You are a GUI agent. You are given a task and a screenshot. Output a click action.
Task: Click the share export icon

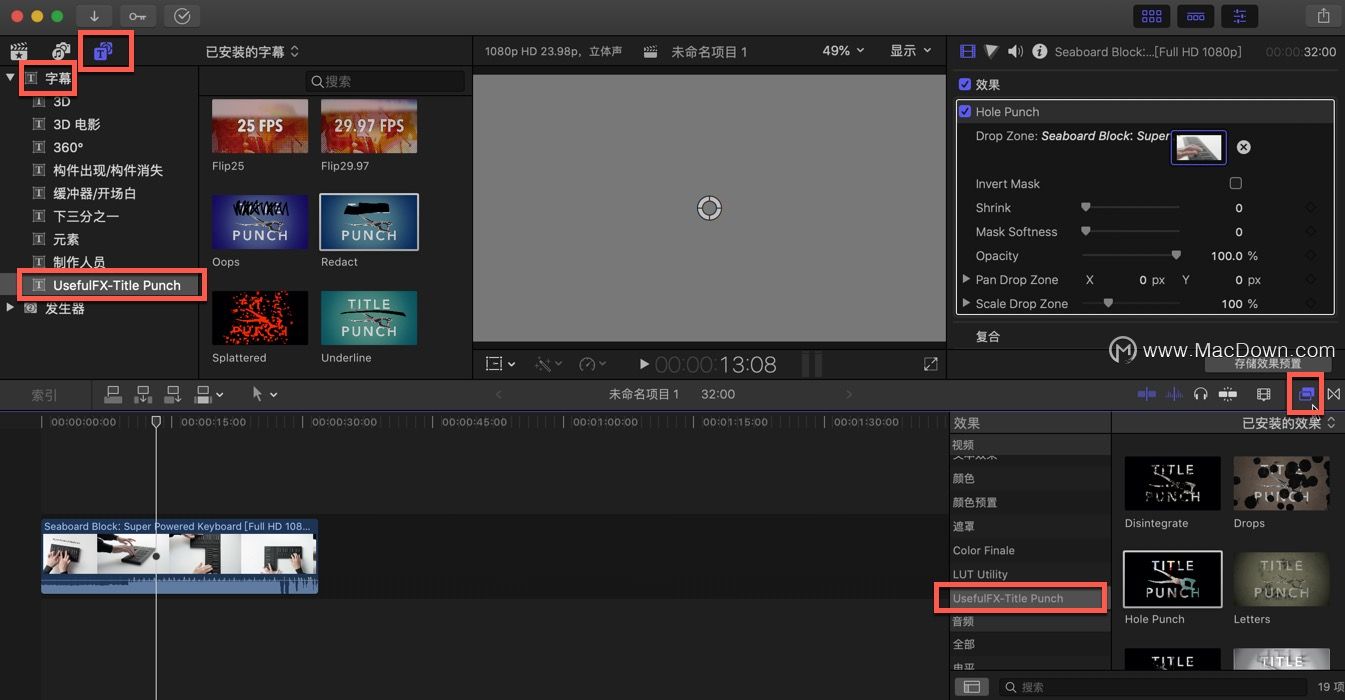[1323, 16]
